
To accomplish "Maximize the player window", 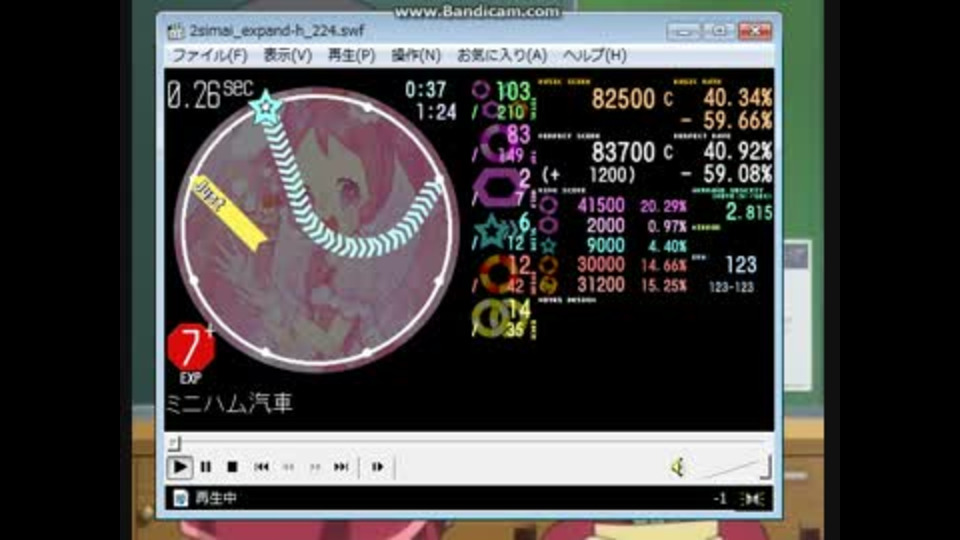I will tap(719, 31).
